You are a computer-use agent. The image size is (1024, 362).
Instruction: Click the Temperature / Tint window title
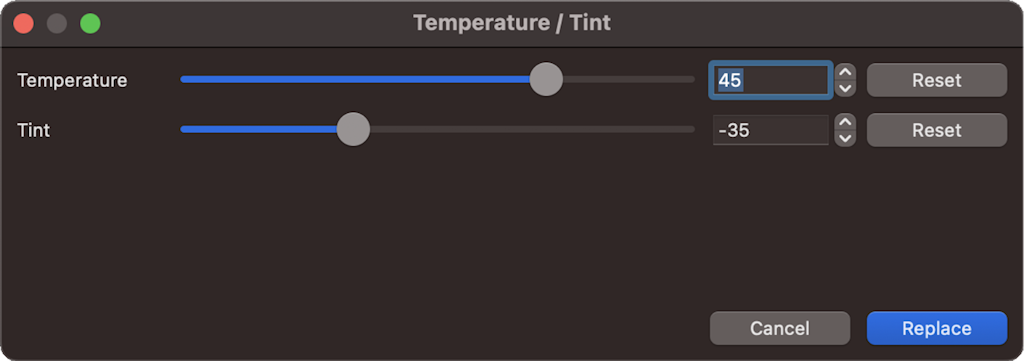pos(512,23)
